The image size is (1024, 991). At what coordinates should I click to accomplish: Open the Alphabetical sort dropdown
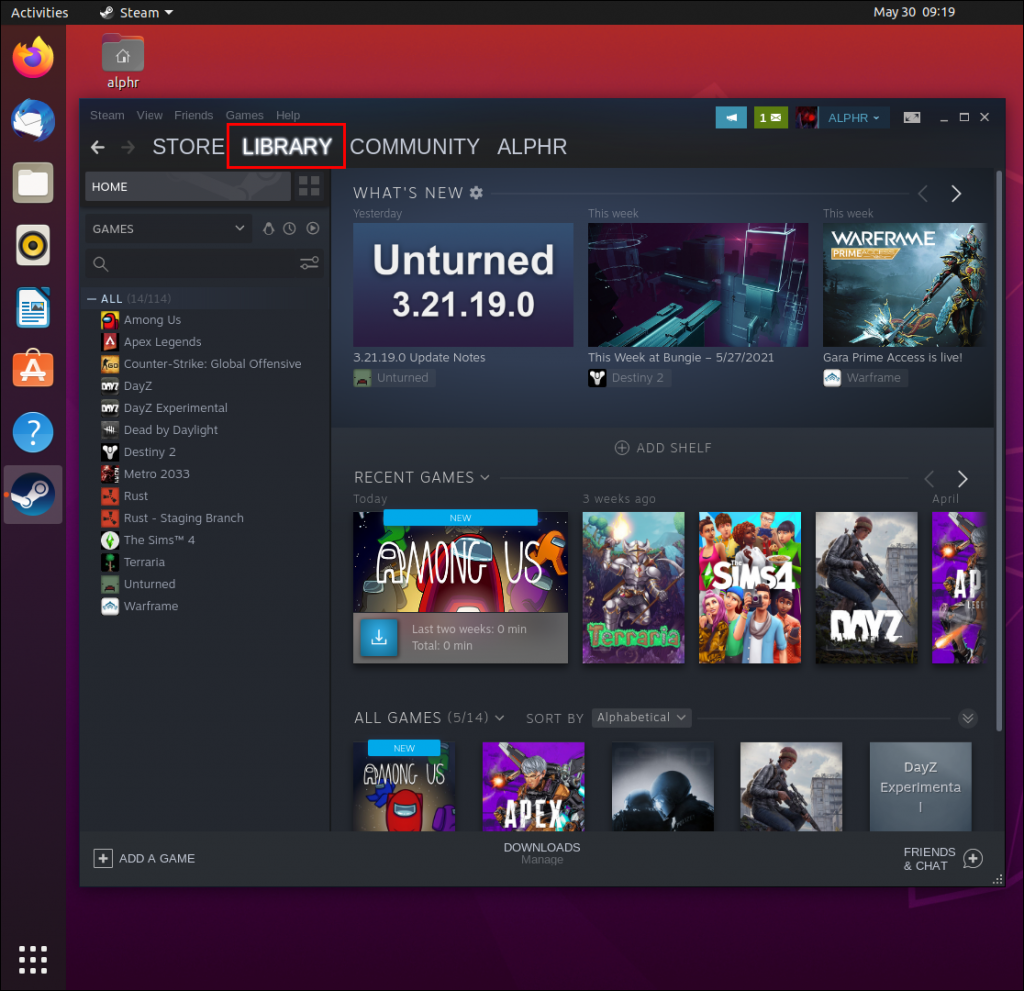641,717
